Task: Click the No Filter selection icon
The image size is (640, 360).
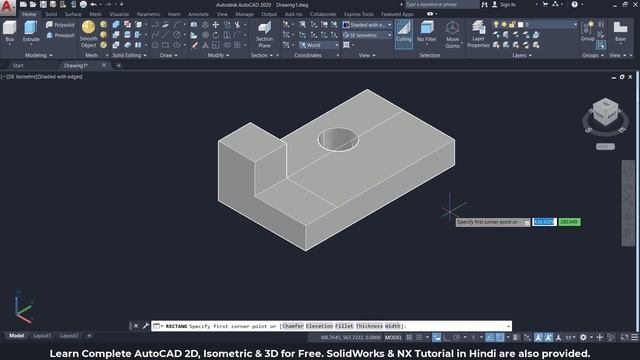Action: coord(427,32)
